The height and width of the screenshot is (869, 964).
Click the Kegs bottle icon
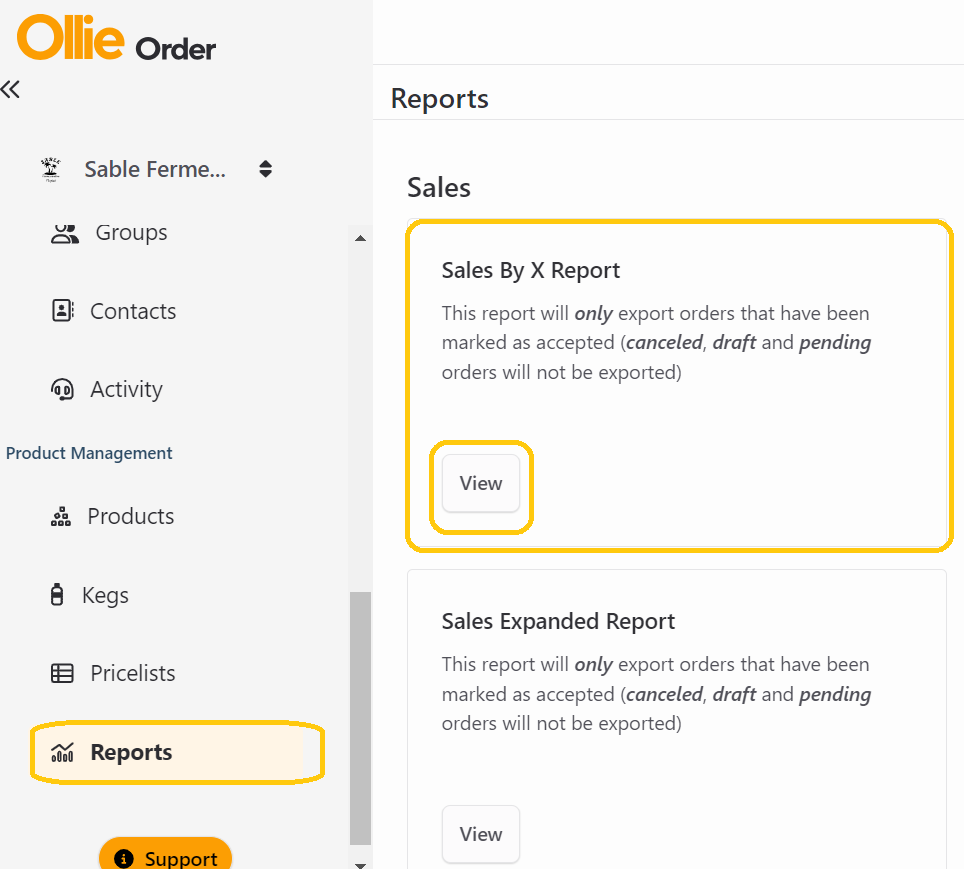pos(57,595)
